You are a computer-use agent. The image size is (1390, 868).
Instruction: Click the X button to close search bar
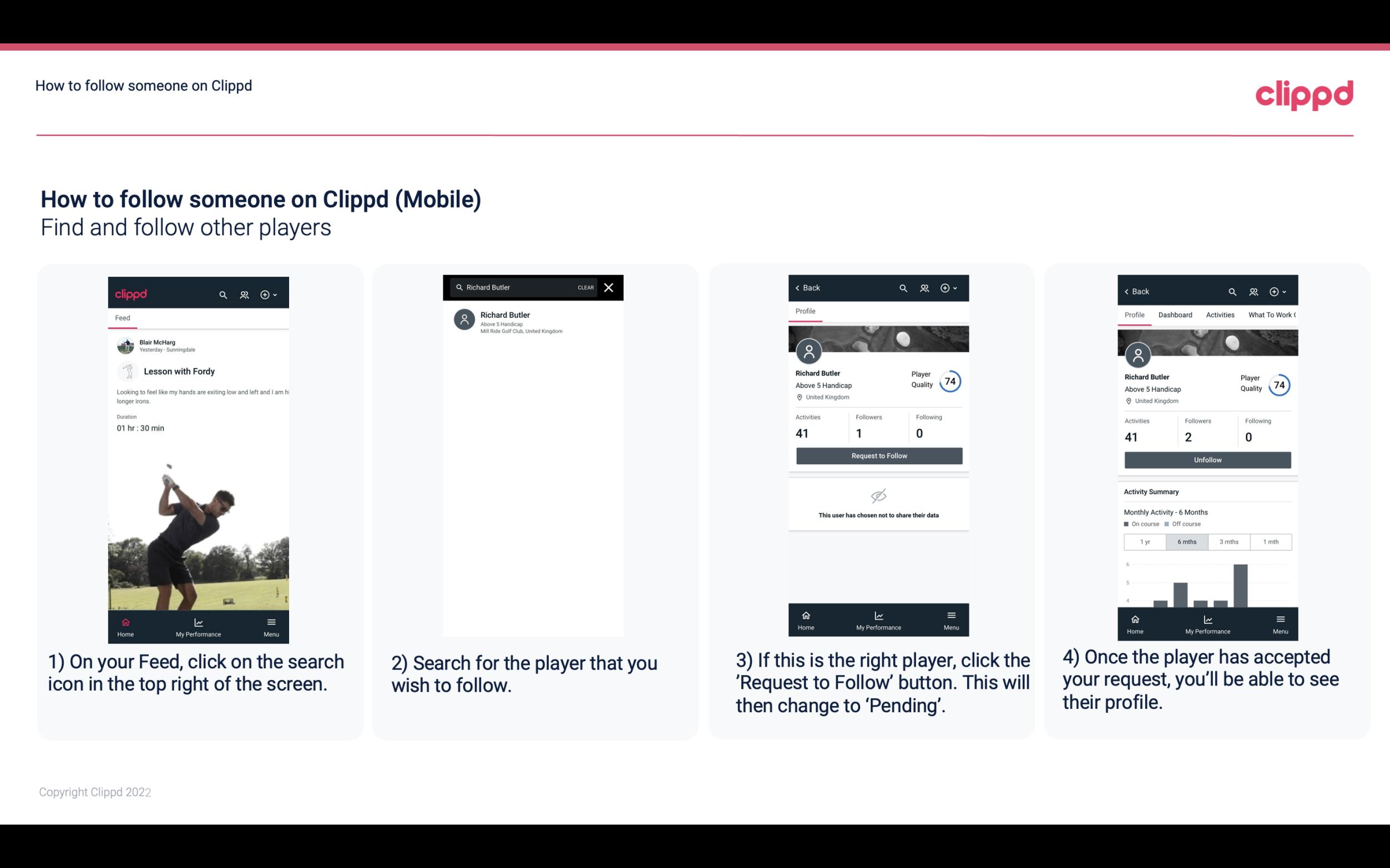tap(610, 288)
